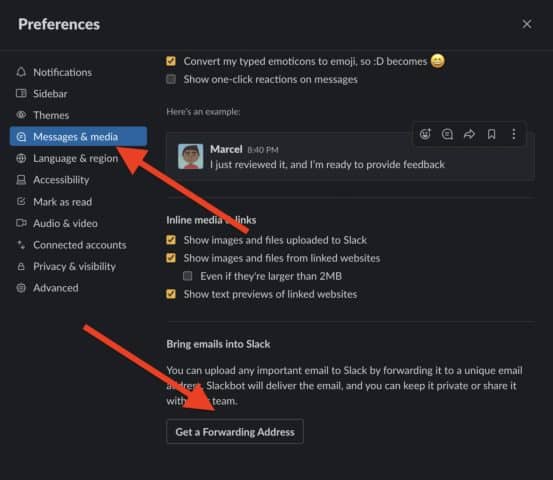
Task: Toggle Show images and files uploaded to Slack
Action: point(171,240)
